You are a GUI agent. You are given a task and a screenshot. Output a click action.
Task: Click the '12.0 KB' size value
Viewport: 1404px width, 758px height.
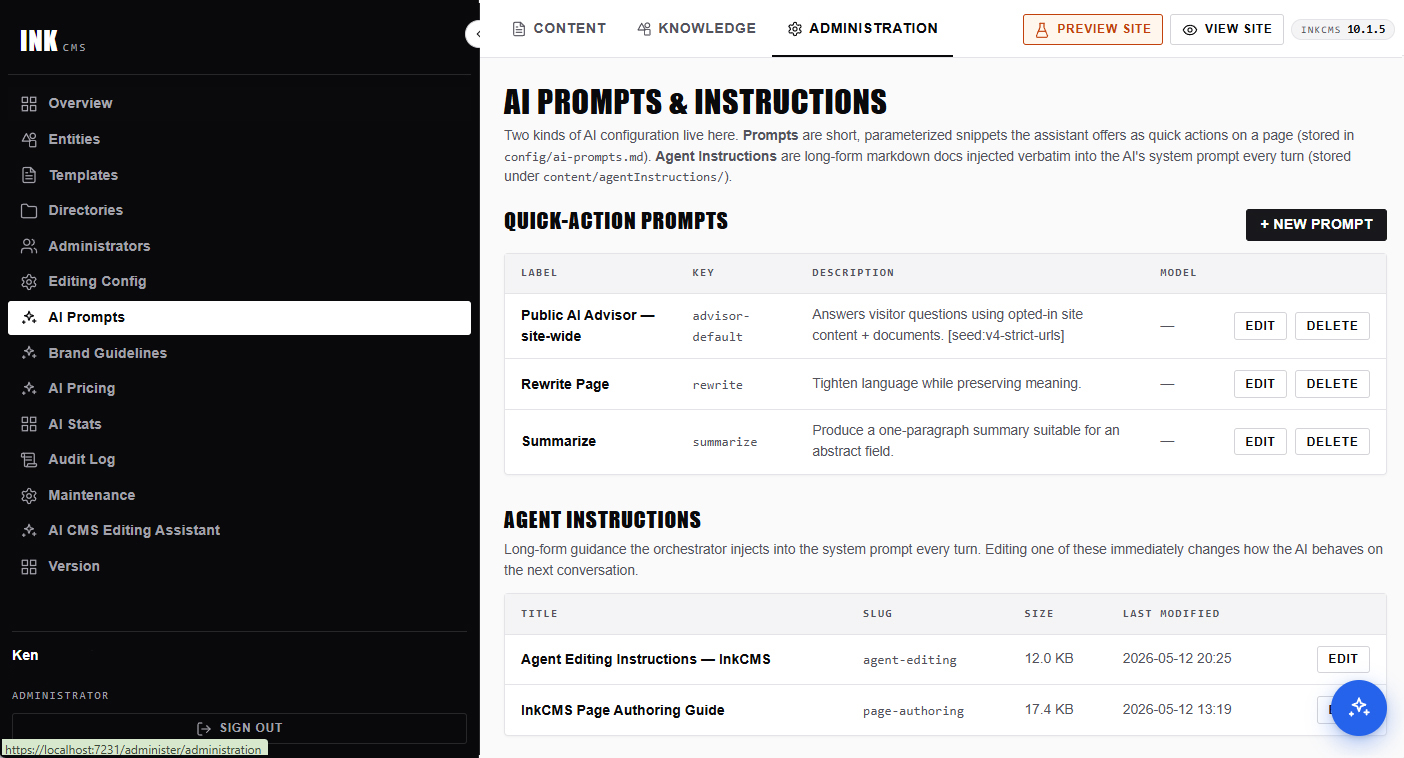tap(1049, 659)
